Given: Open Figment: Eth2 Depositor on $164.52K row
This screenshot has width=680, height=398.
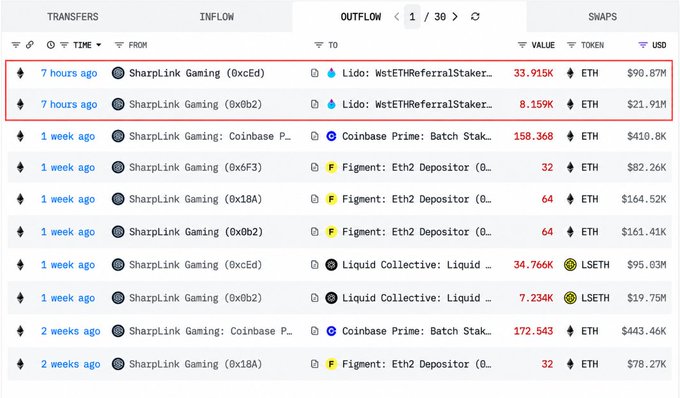Looking at the screenshot, I should (x=416, y=199).
